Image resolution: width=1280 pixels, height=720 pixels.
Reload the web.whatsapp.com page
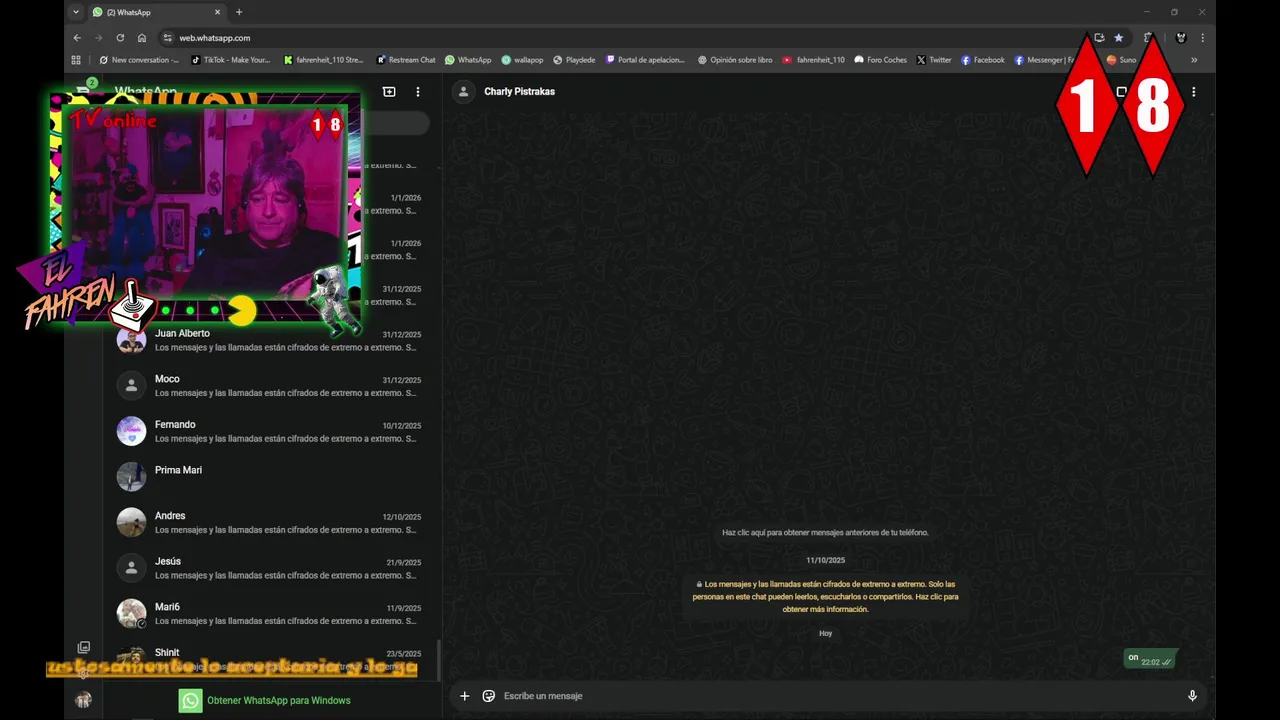[120, 38]
